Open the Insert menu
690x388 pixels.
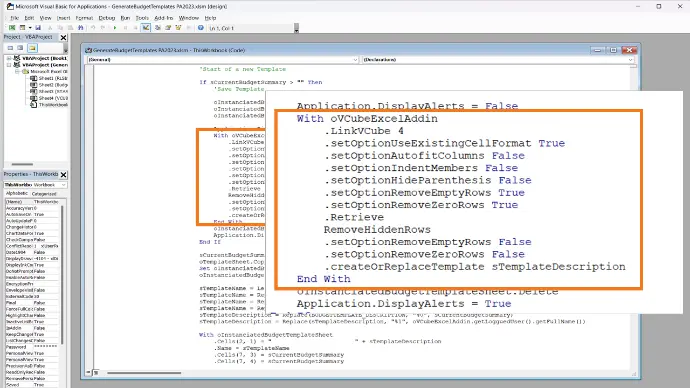pos(63,18)
